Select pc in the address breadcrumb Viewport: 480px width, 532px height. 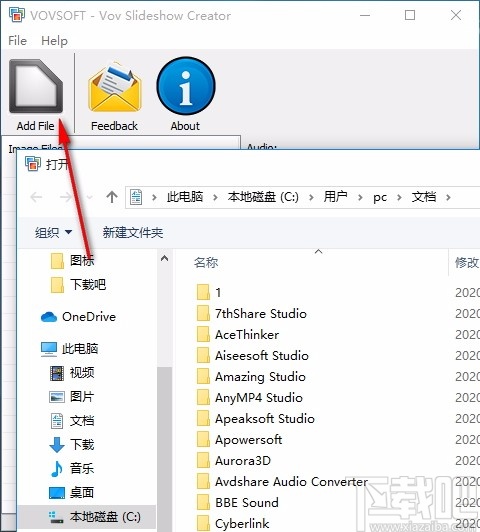tap(380, 197)
